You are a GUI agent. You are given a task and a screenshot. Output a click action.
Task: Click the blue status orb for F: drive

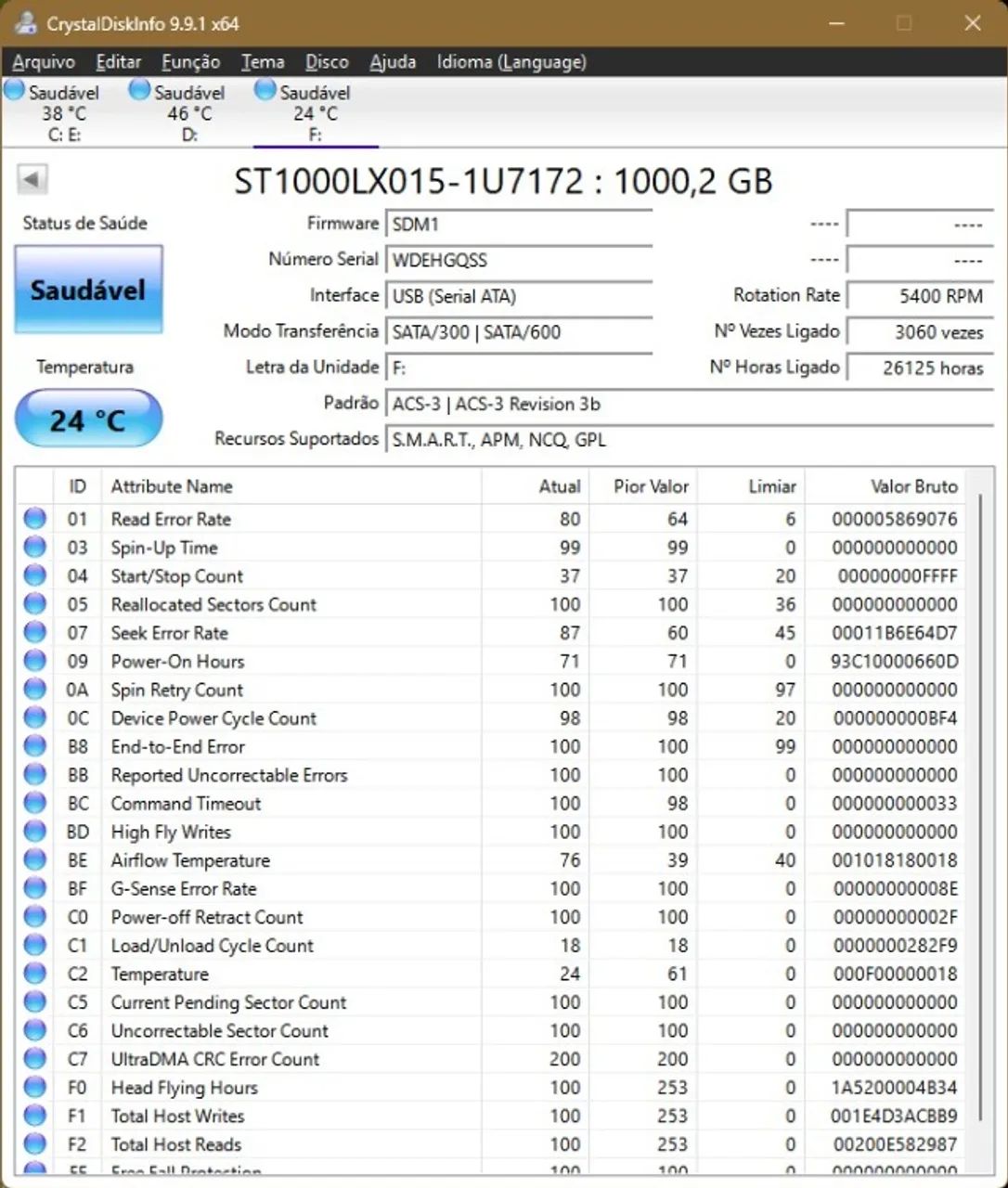tap(265, 90)
